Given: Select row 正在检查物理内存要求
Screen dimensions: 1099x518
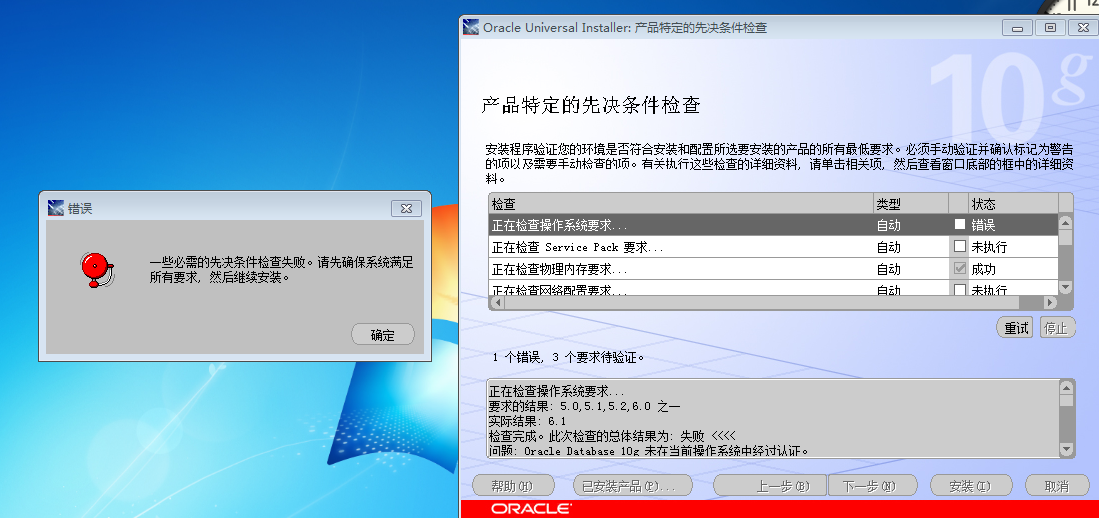Looking at the screenshot, I should 772,268.
